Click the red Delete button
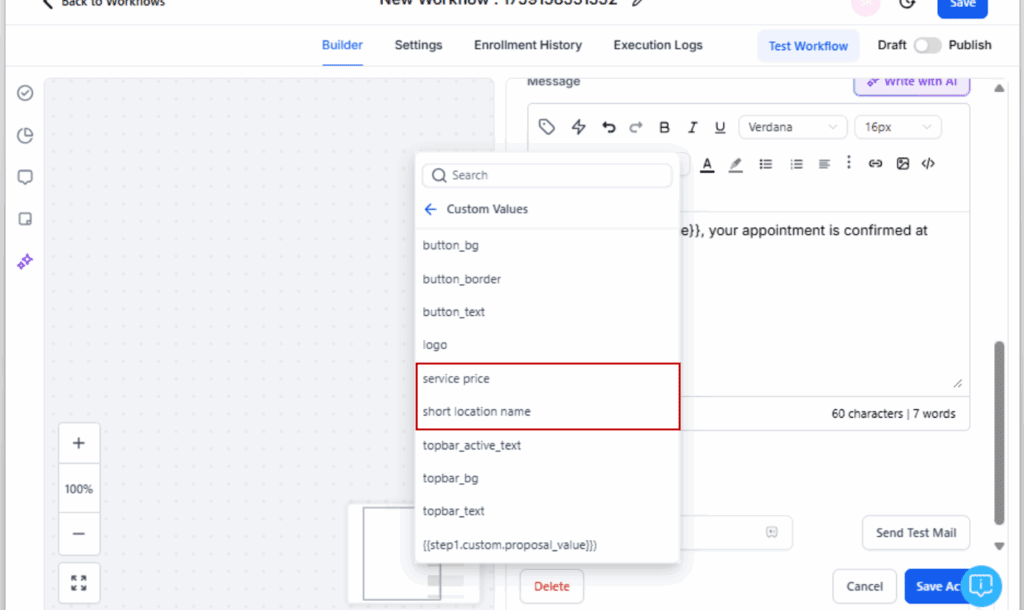This screenshot has height=610, width=1024. [x=551, y=587]
